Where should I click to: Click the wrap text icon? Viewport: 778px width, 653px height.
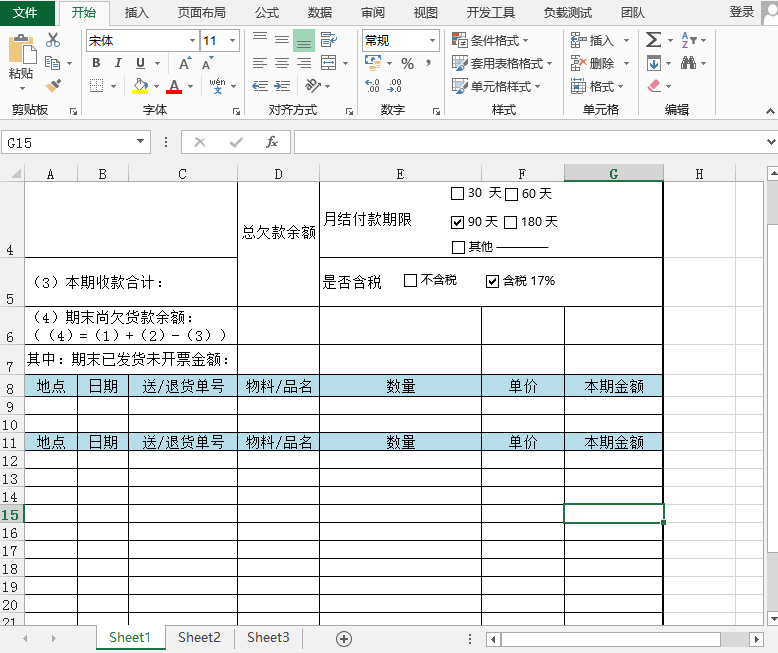coord(328,40)
